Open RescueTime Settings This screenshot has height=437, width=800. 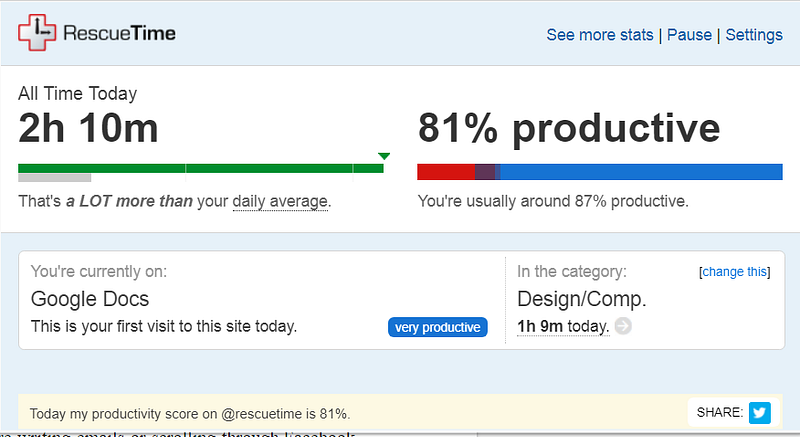pyautogui.click(x=754, y=35)
